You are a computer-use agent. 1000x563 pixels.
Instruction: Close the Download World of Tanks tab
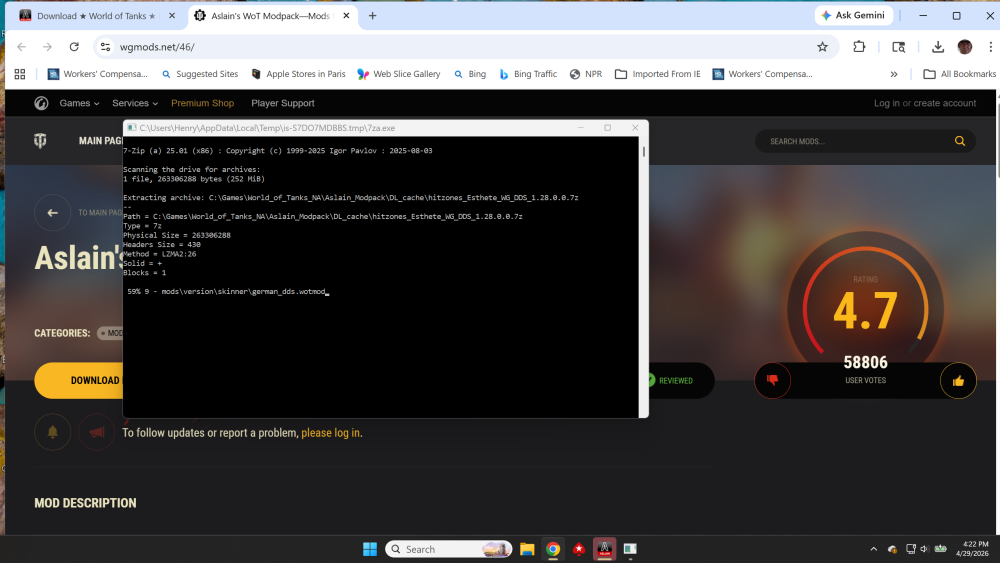point(172,15)
